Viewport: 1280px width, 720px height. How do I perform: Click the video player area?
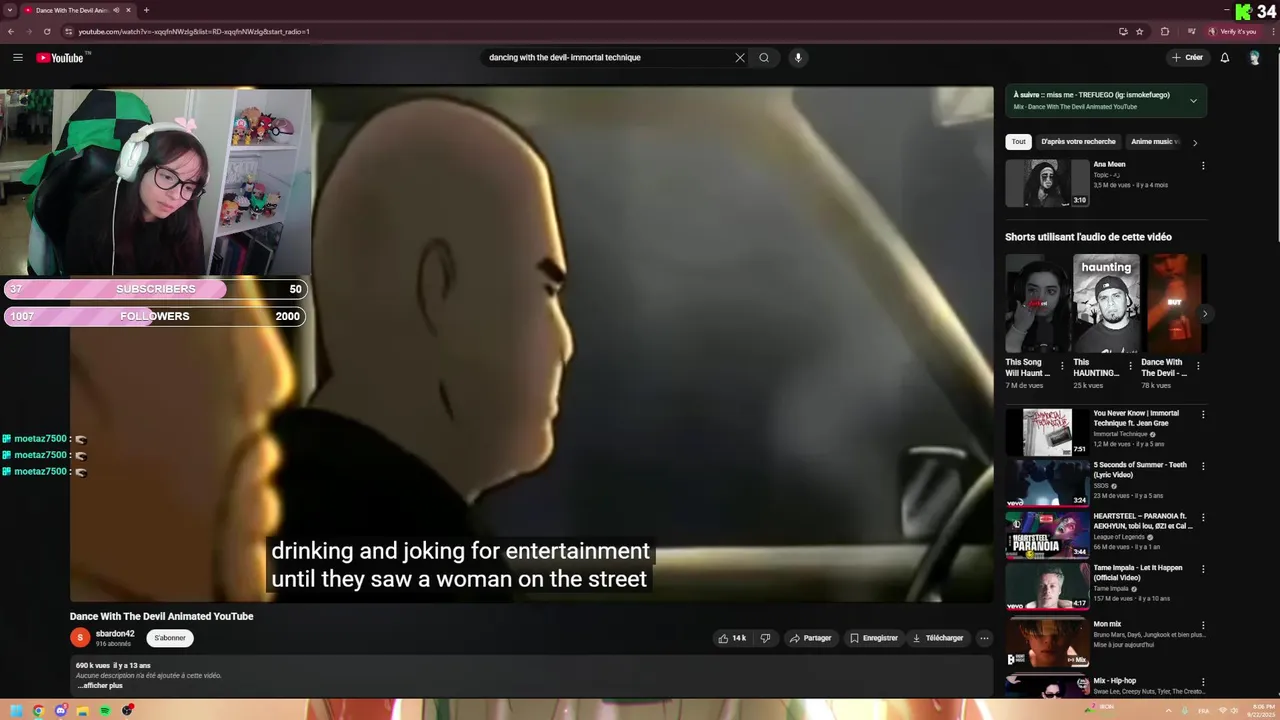532,345
